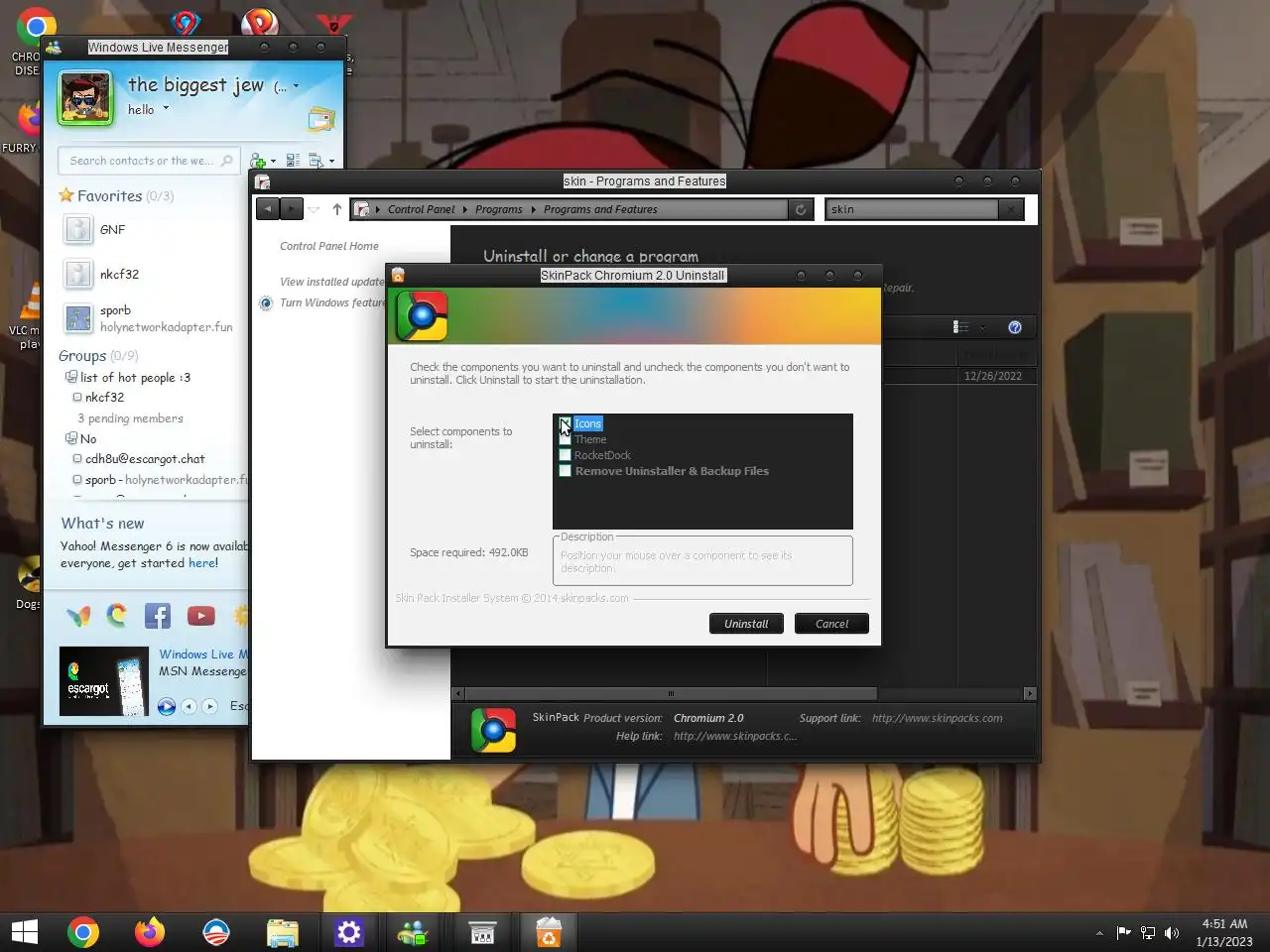The image size is (1270, 952).
Task: Click the contact list layout icon
Action: (x=293, y=161)
